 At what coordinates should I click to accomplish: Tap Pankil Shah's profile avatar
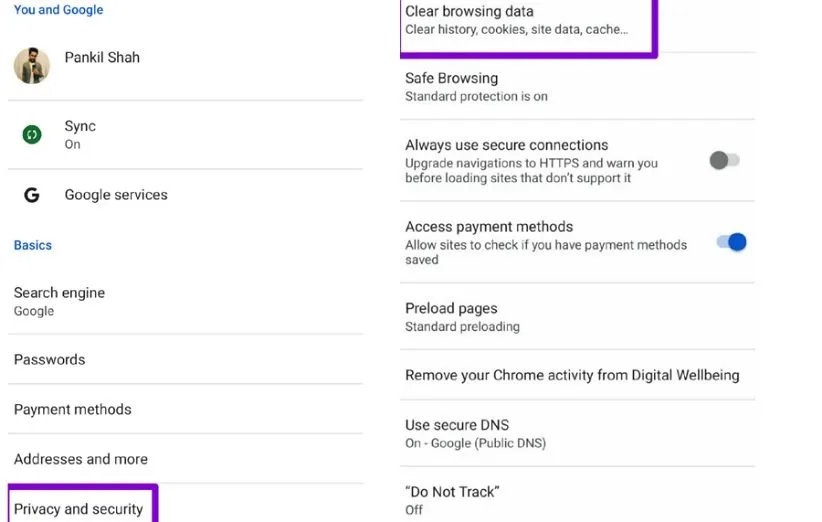coord(32,66)
